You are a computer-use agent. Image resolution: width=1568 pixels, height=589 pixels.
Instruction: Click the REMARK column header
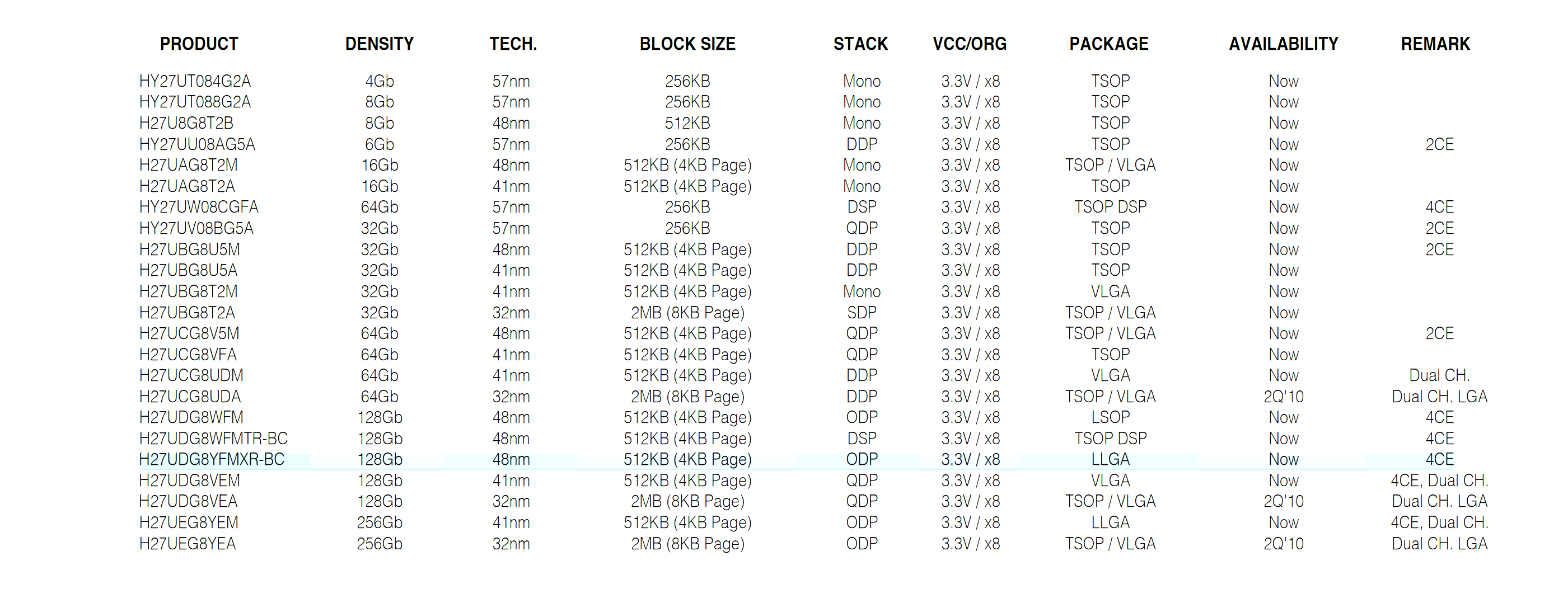(x=1435, y=44)
